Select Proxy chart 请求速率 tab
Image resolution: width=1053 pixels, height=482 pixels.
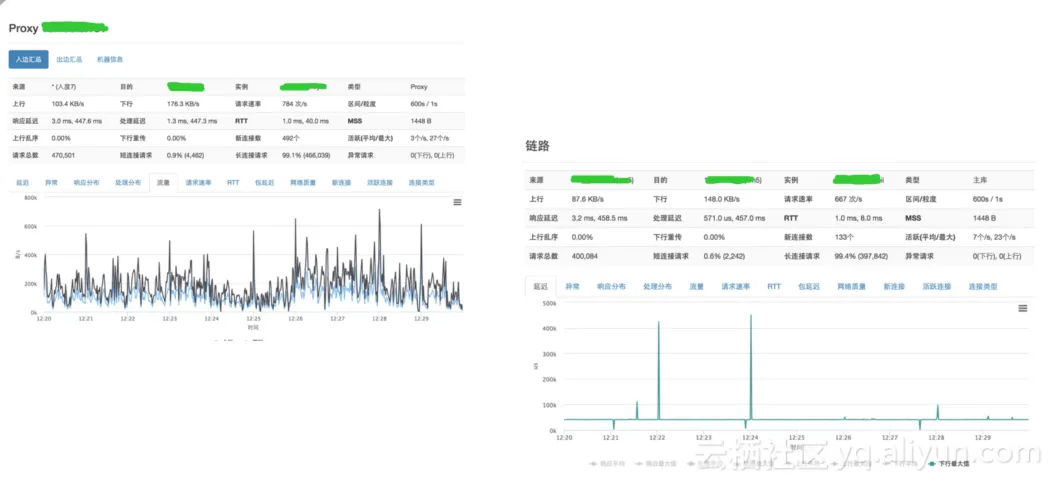tap(198, 183)
